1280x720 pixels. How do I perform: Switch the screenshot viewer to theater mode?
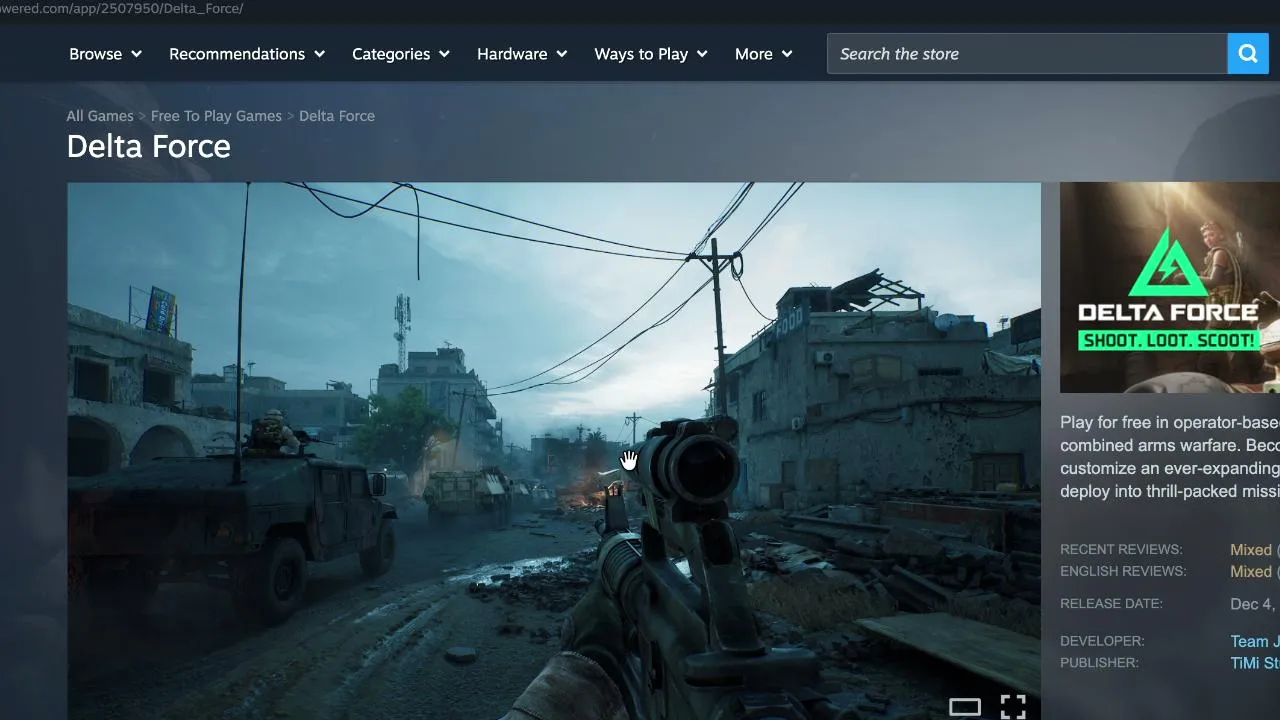coord(965,707)
